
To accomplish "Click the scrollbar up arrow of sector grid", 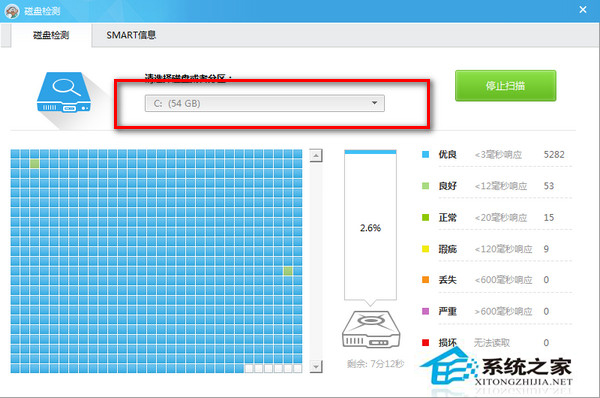I will (x=316, y=156).
